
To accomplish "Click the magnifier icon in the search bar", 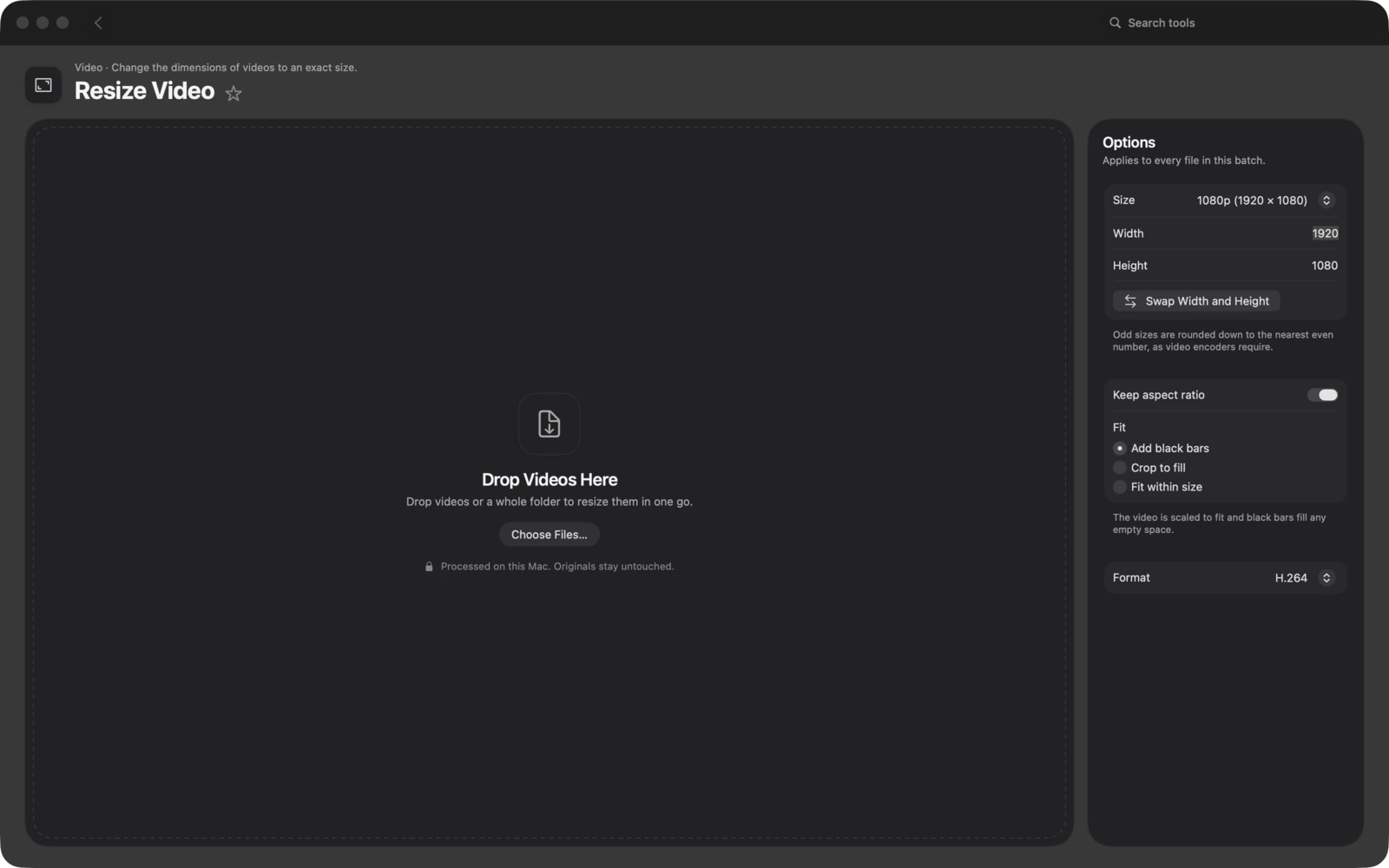I will [1115, 23].
